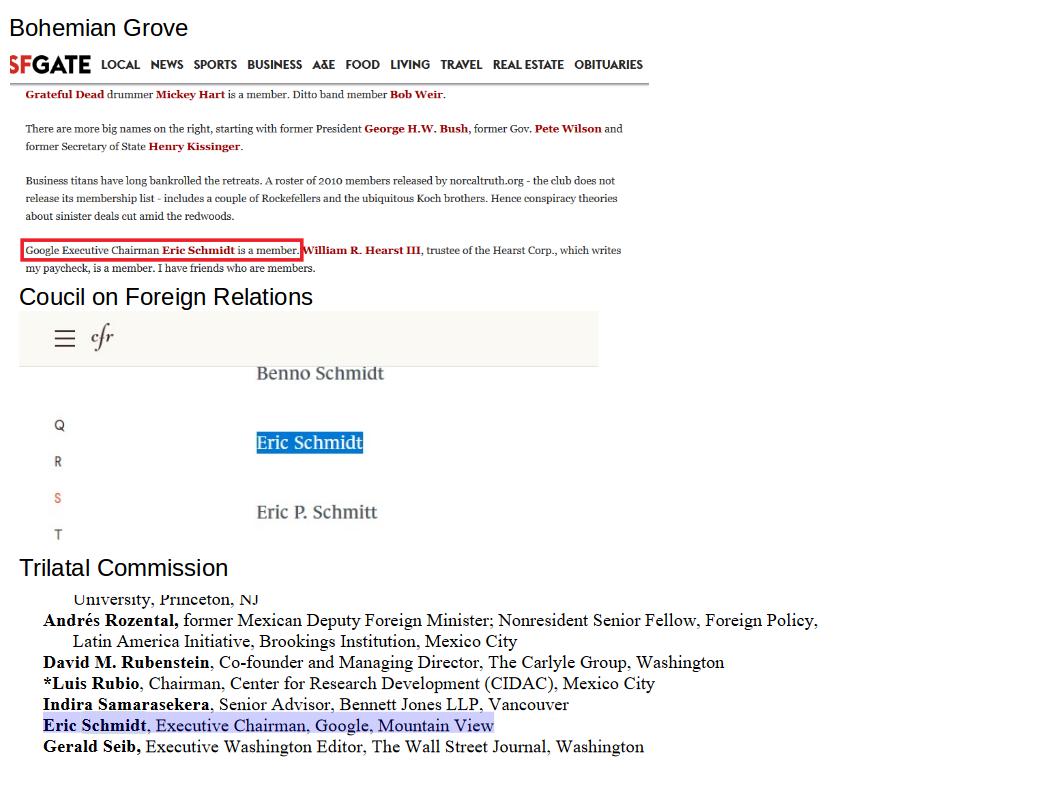Open the LIVING section
Screen dimensions: 1058x794
(x=410, y=65)
